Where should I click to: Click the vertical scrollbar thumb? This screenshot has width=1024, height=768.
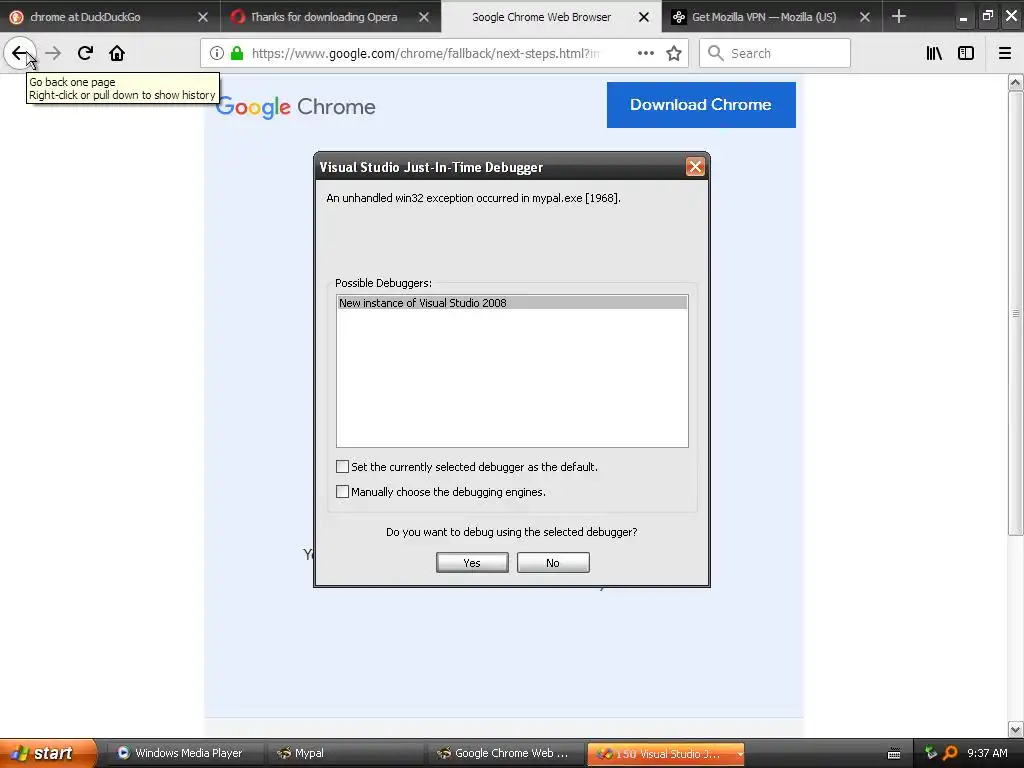tap(1015, 313)
